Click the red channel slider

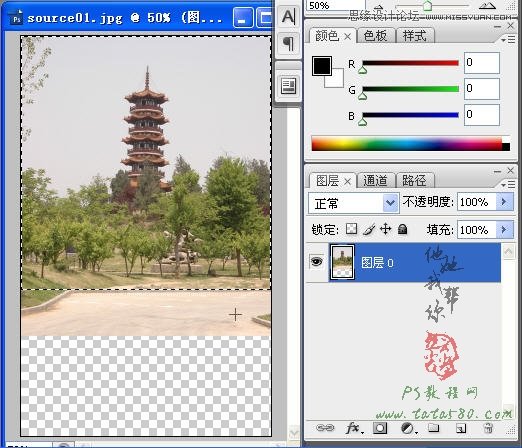tap(410, 63)
